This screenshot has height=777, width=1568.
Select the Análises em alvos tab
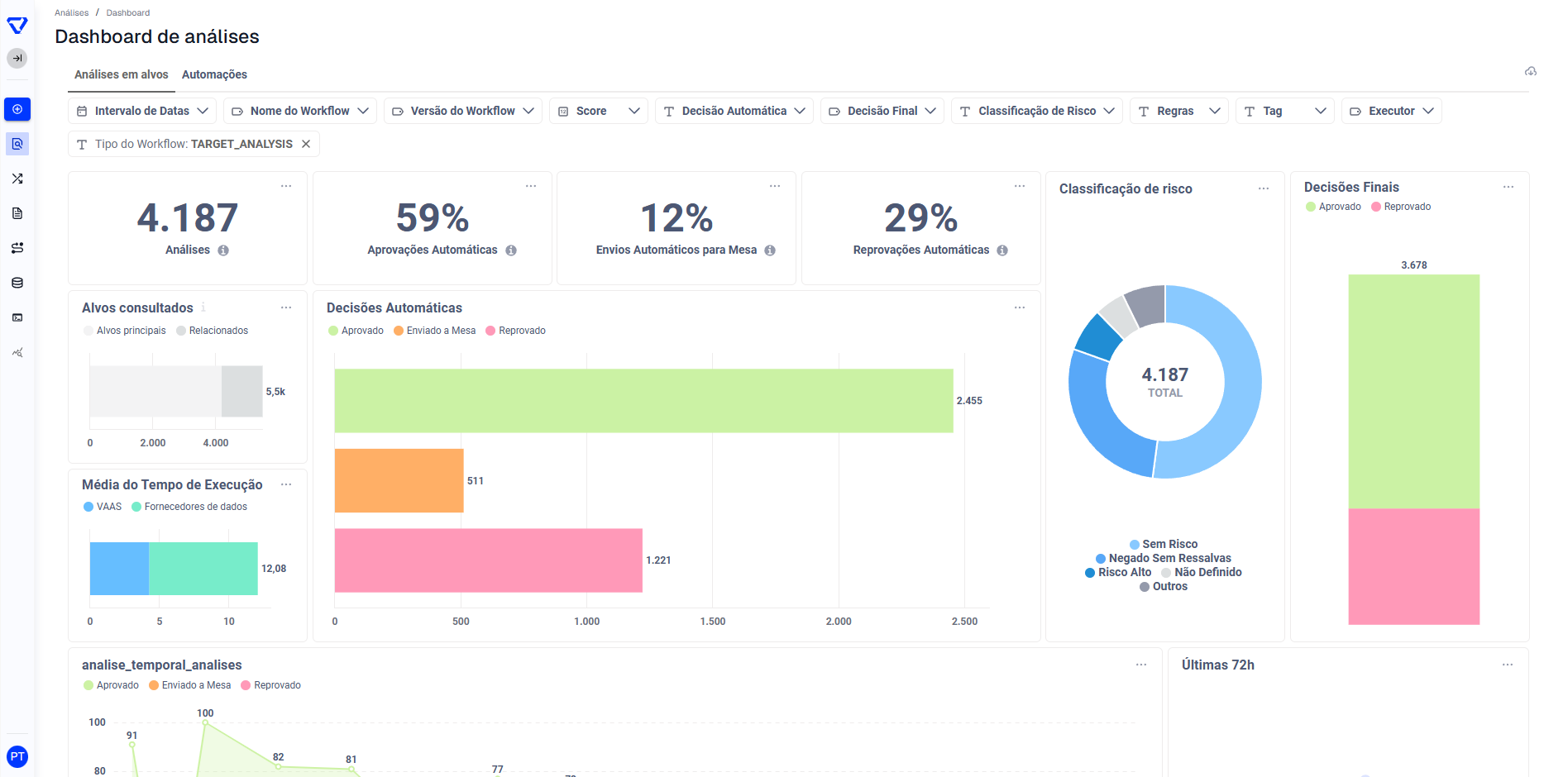click(122, 74)
